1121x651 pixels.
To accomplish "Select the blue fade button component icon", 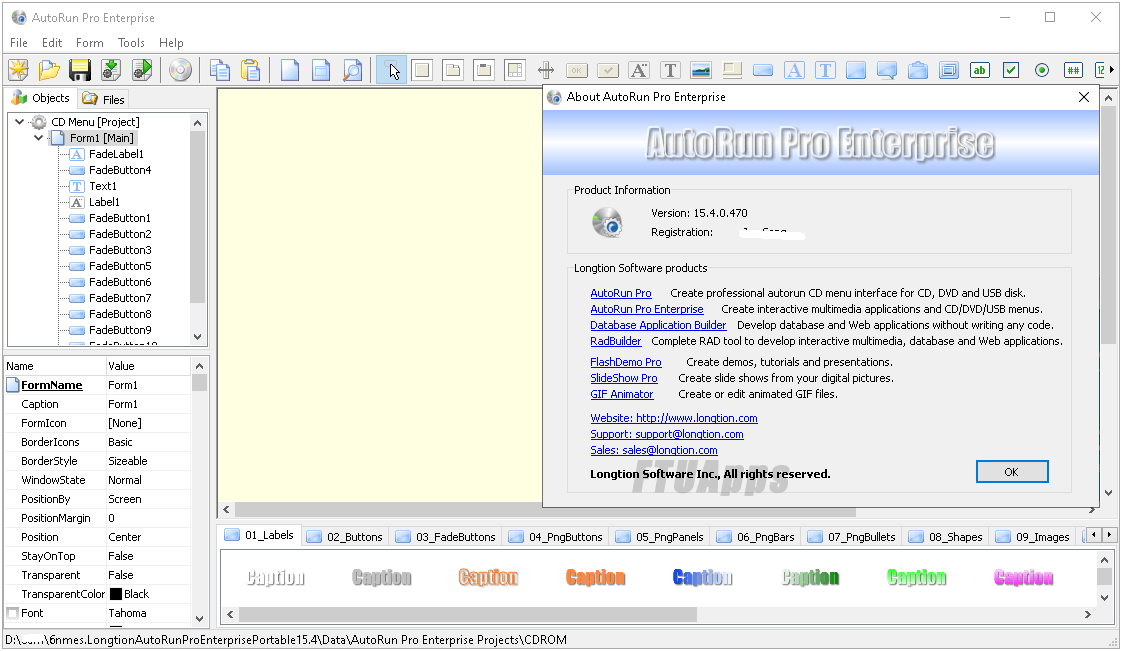I will pos(763,70).
